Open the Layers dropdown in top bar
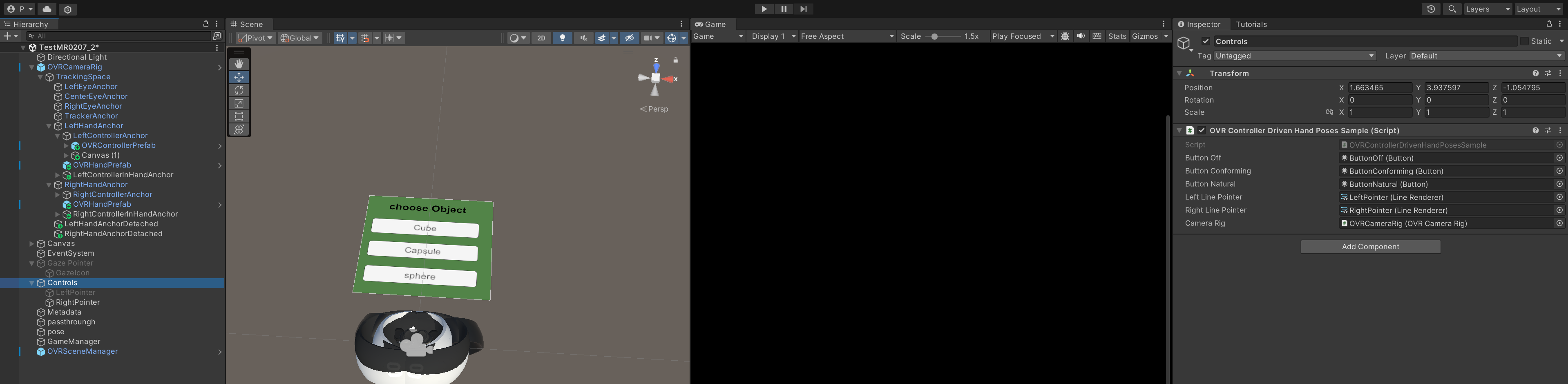Viewport: 1568px width, 384px height. coord(1487,9)
